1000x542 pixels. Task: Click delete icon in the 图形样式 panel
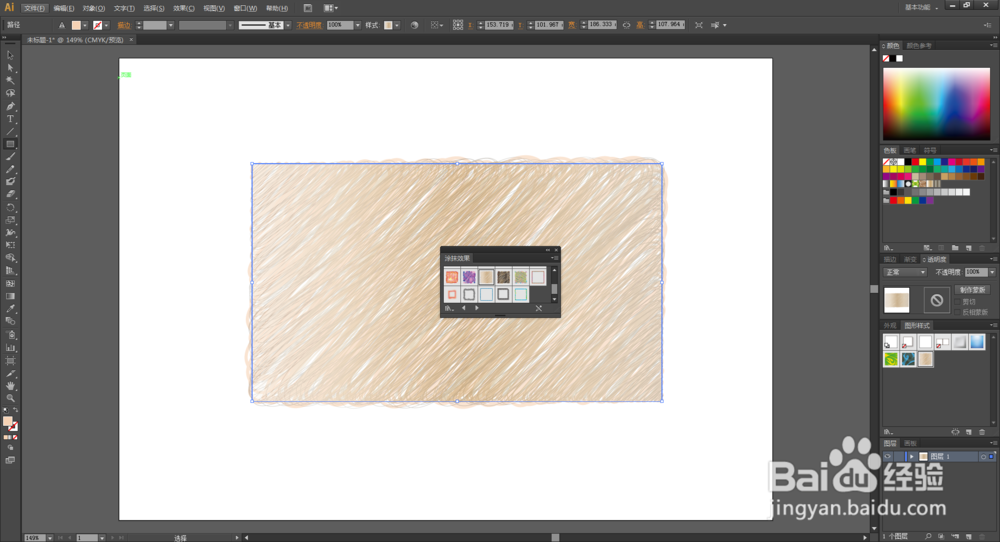[982, 432]
